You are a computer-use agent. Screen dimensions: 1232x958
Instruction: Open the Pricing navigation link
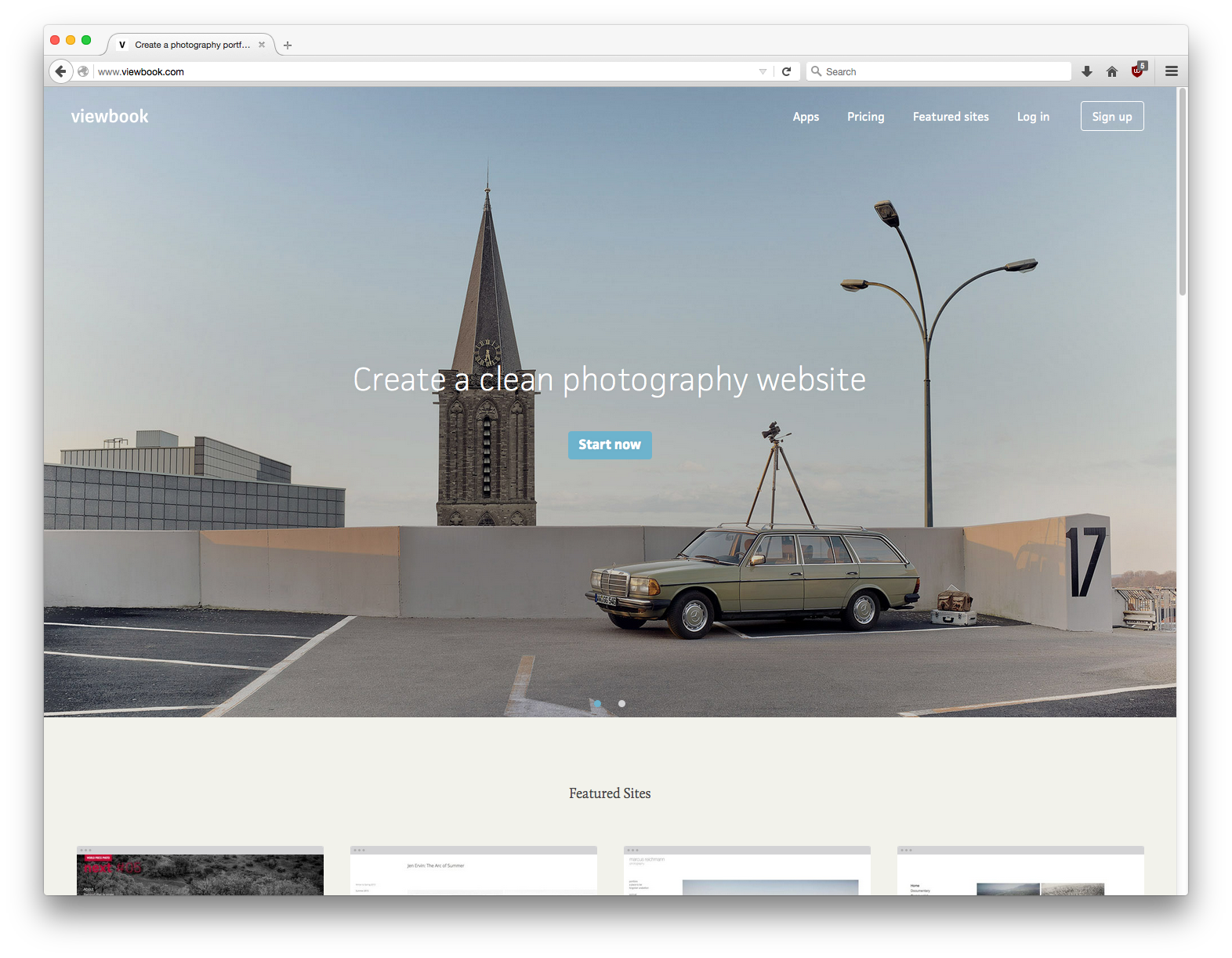865,117
